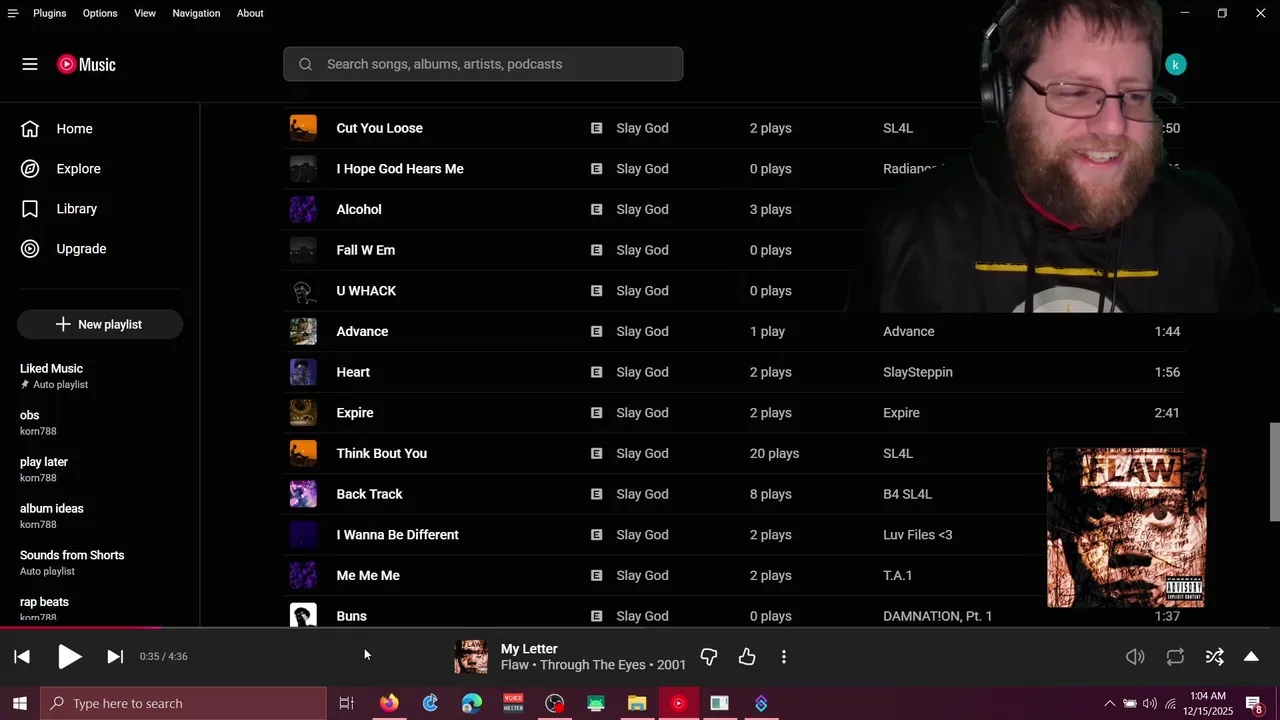This screenshot has width=1280, height=720.
Task: Toggle the volume speaker icon
Action: [x=1135, y=657]
